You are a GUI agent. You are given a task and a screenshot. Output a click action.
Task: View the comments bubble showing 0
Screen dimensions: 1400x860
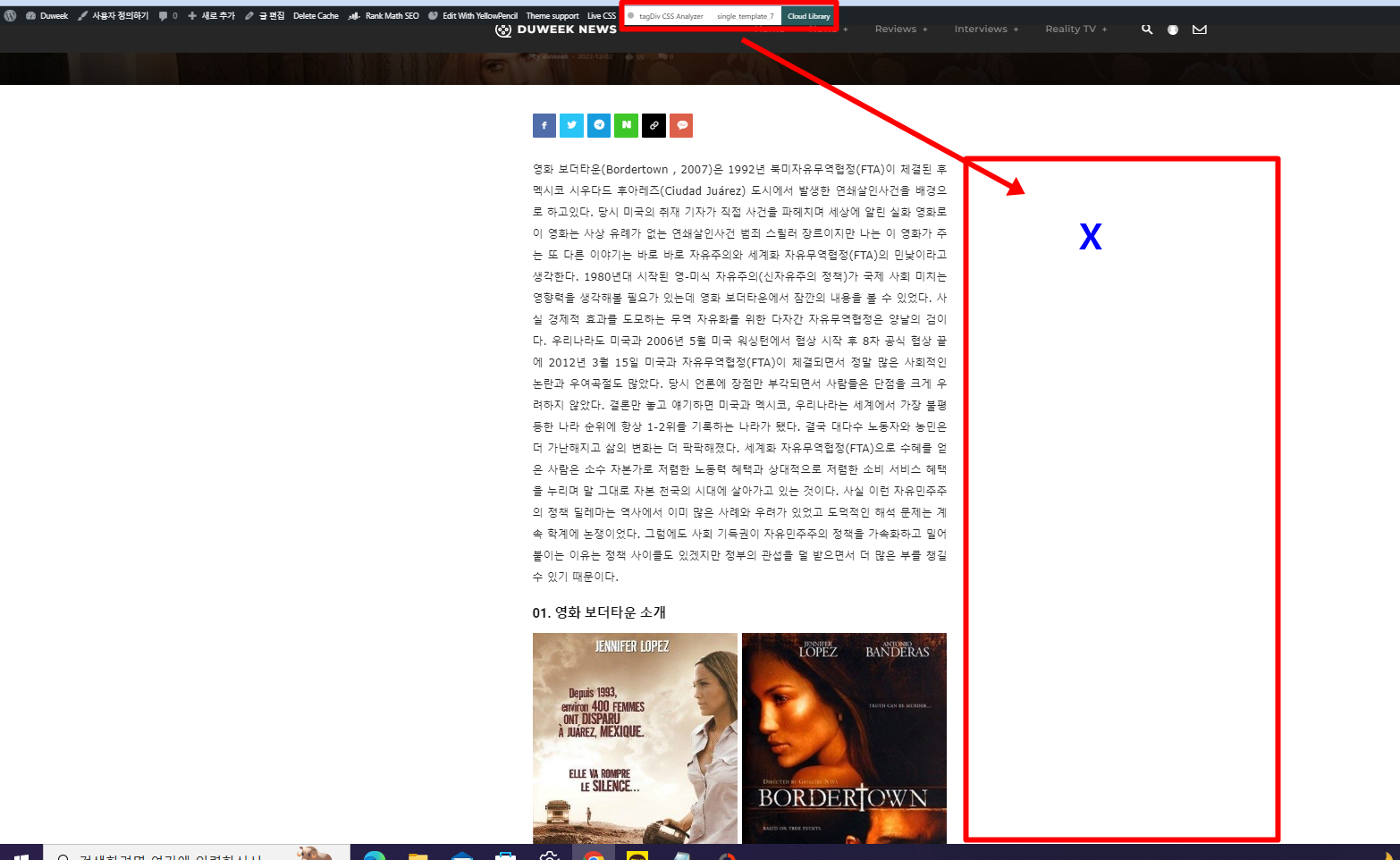click(168, 15)
